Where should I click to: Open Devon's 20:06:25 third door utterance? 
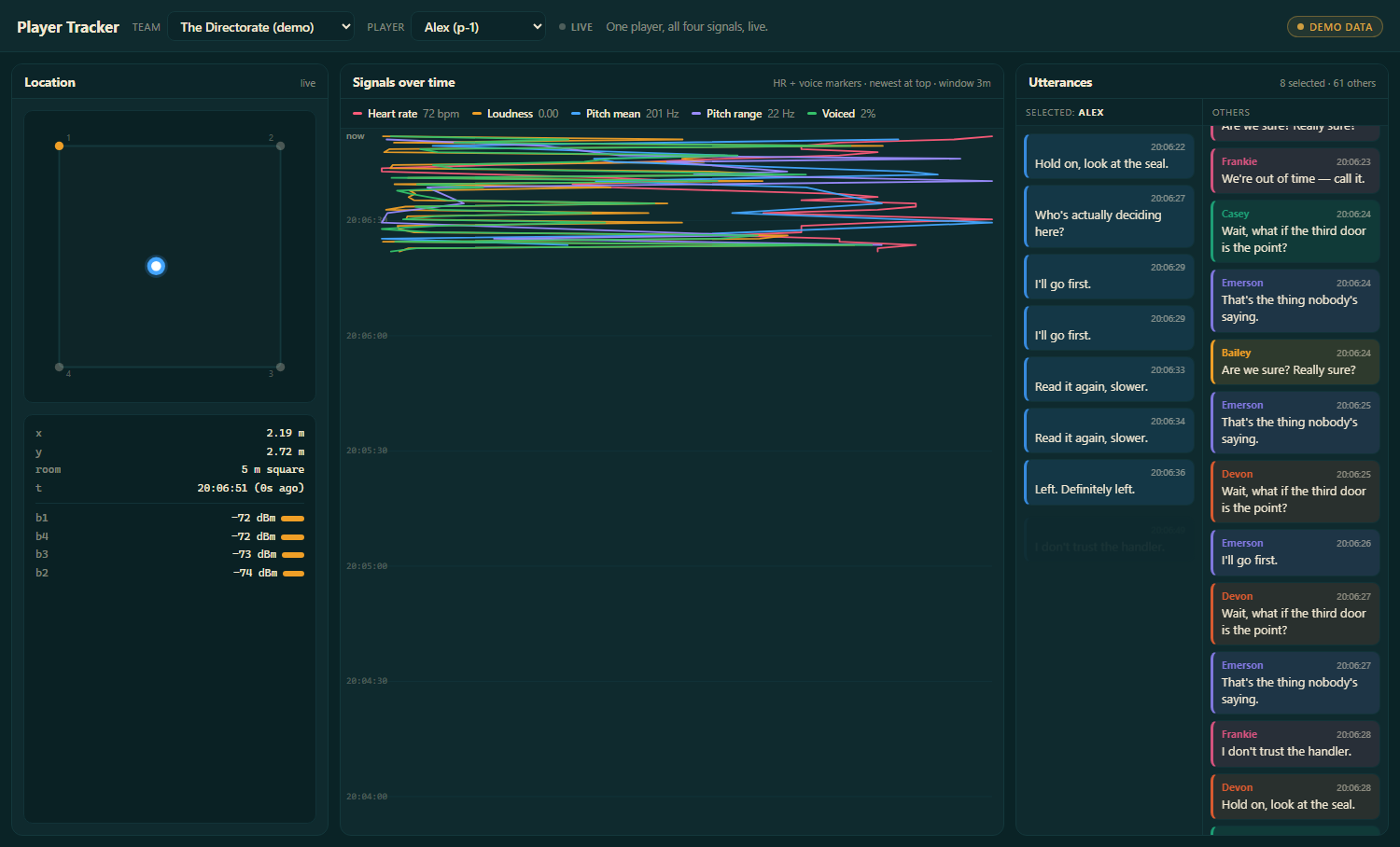(1295, 492)
